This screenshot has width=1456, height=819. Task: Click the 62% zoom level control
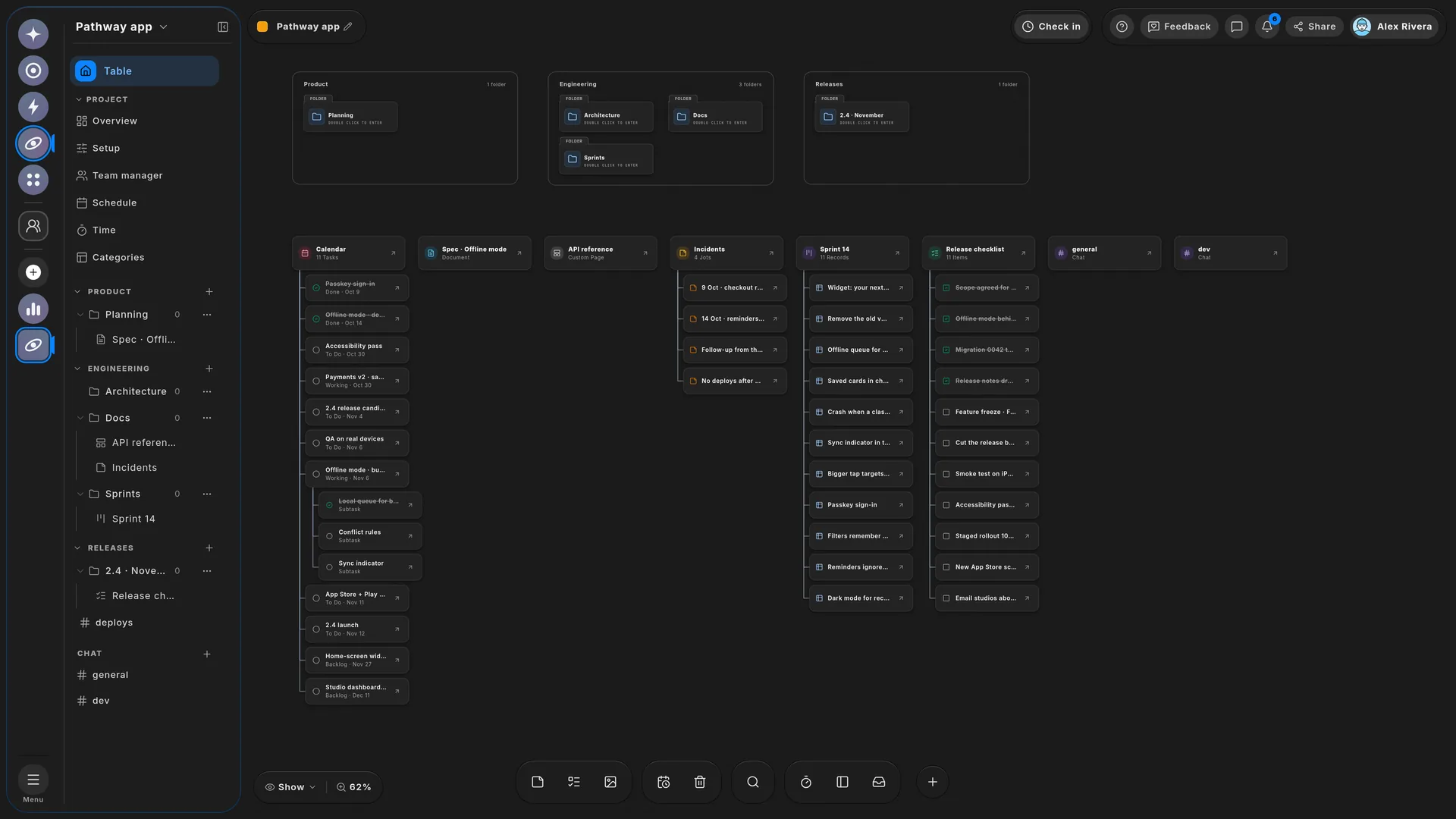[354, 787]
